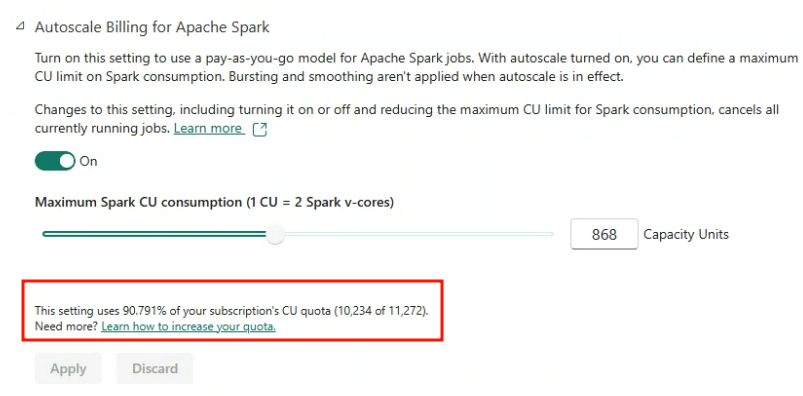Open the Learn more link
Screen dimensions: 803x396
[207, 129]
